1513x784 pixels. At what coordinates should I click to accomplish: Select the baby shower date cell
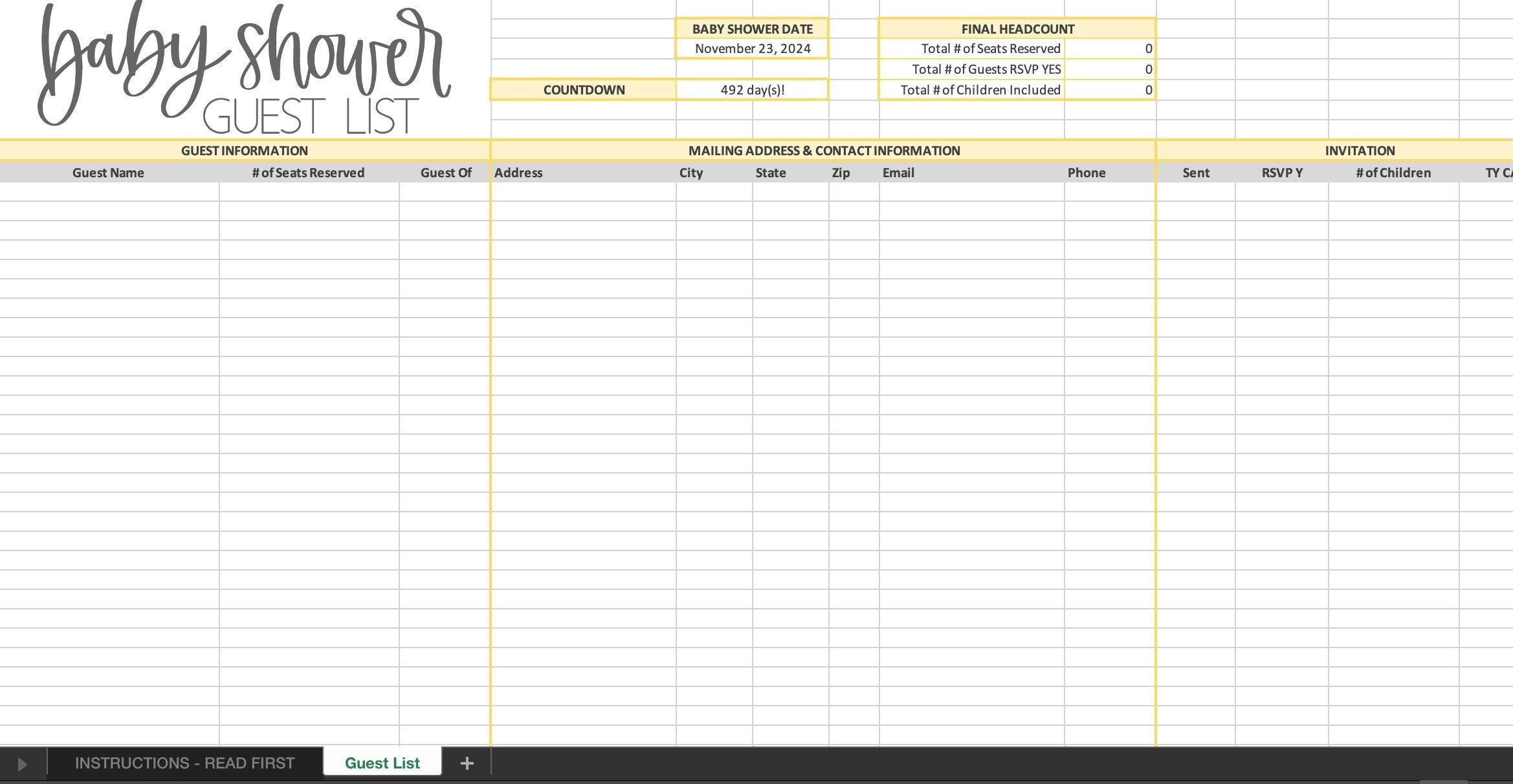click(x=752, y=49)
